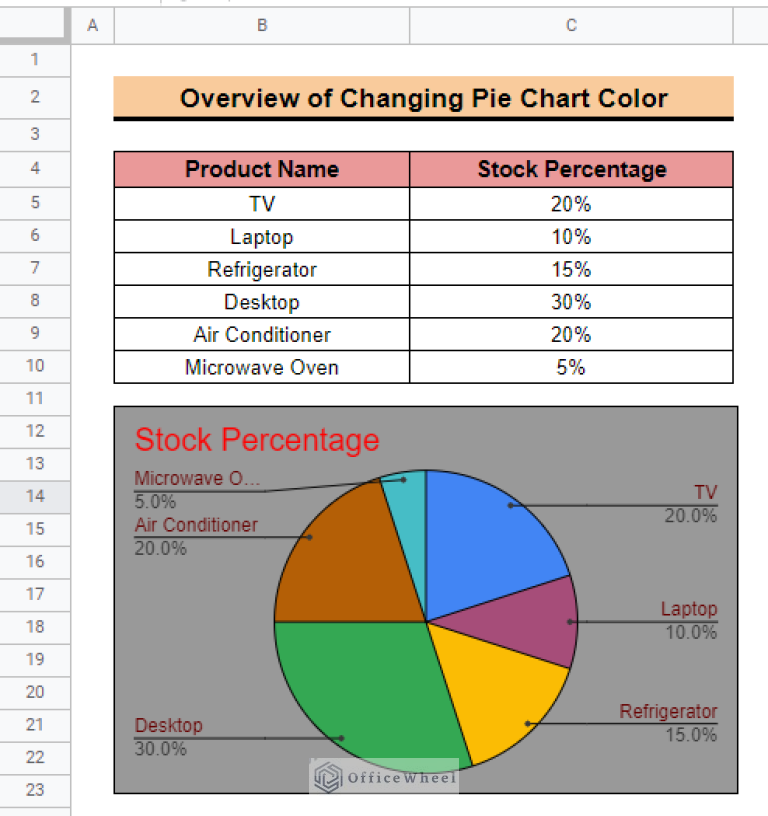
Task: Click the Laptop 10.0% chart label
Action: pos(690,619)
